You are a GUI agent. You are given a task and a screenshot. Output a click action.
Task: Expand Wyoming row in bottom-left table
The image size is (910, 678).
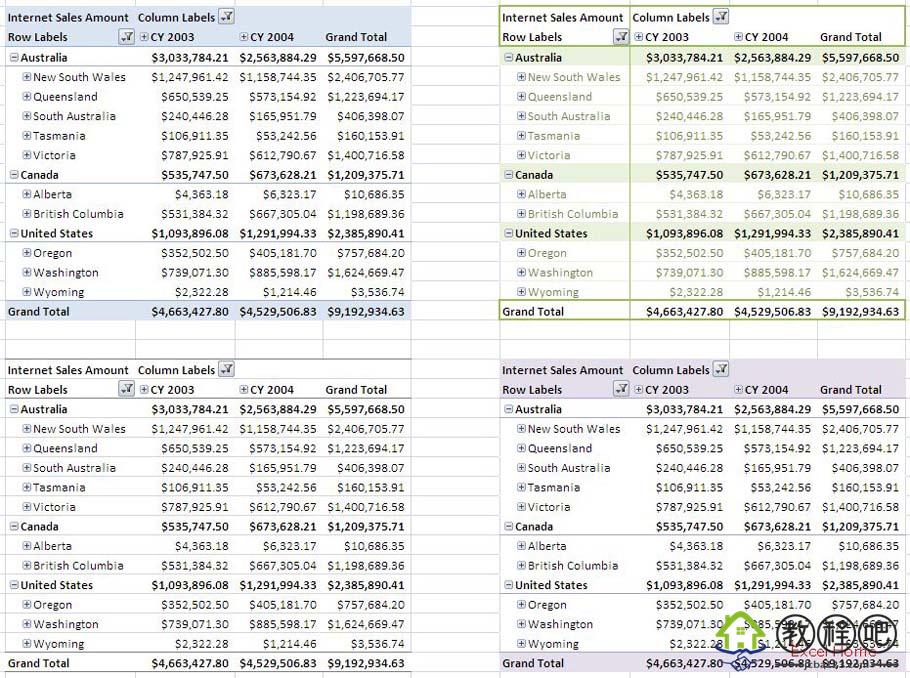27,644
